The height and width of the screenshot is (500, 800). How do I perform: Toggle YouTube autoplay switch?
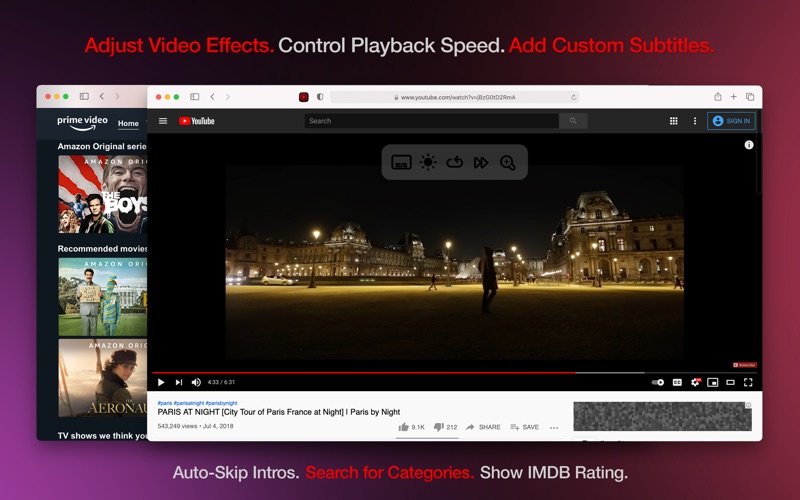tap(658, 382)
